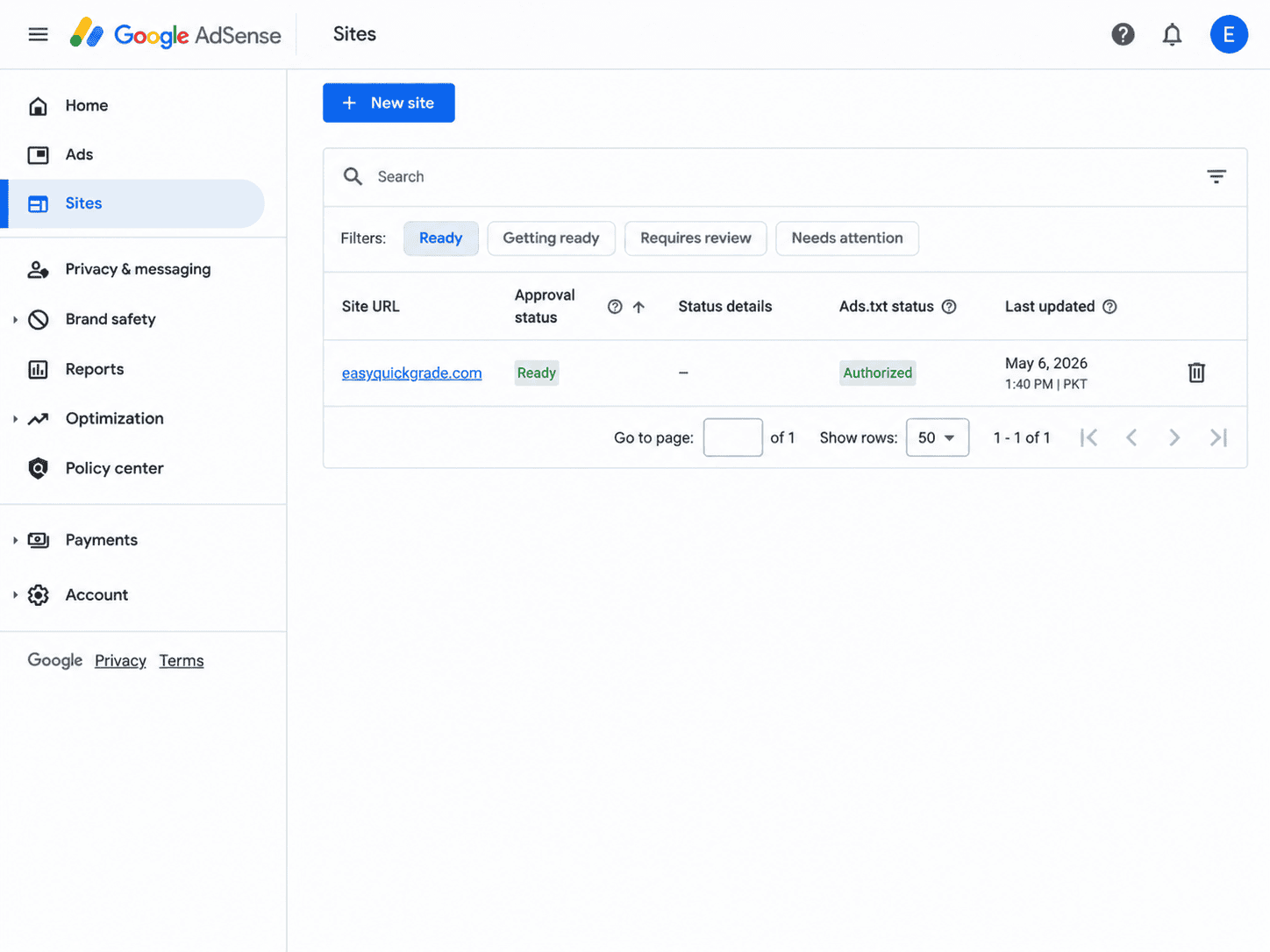1270x952 pixels.
Task: Show help for Approval status column
Action: pyautogui.click(x=615, y=307)
